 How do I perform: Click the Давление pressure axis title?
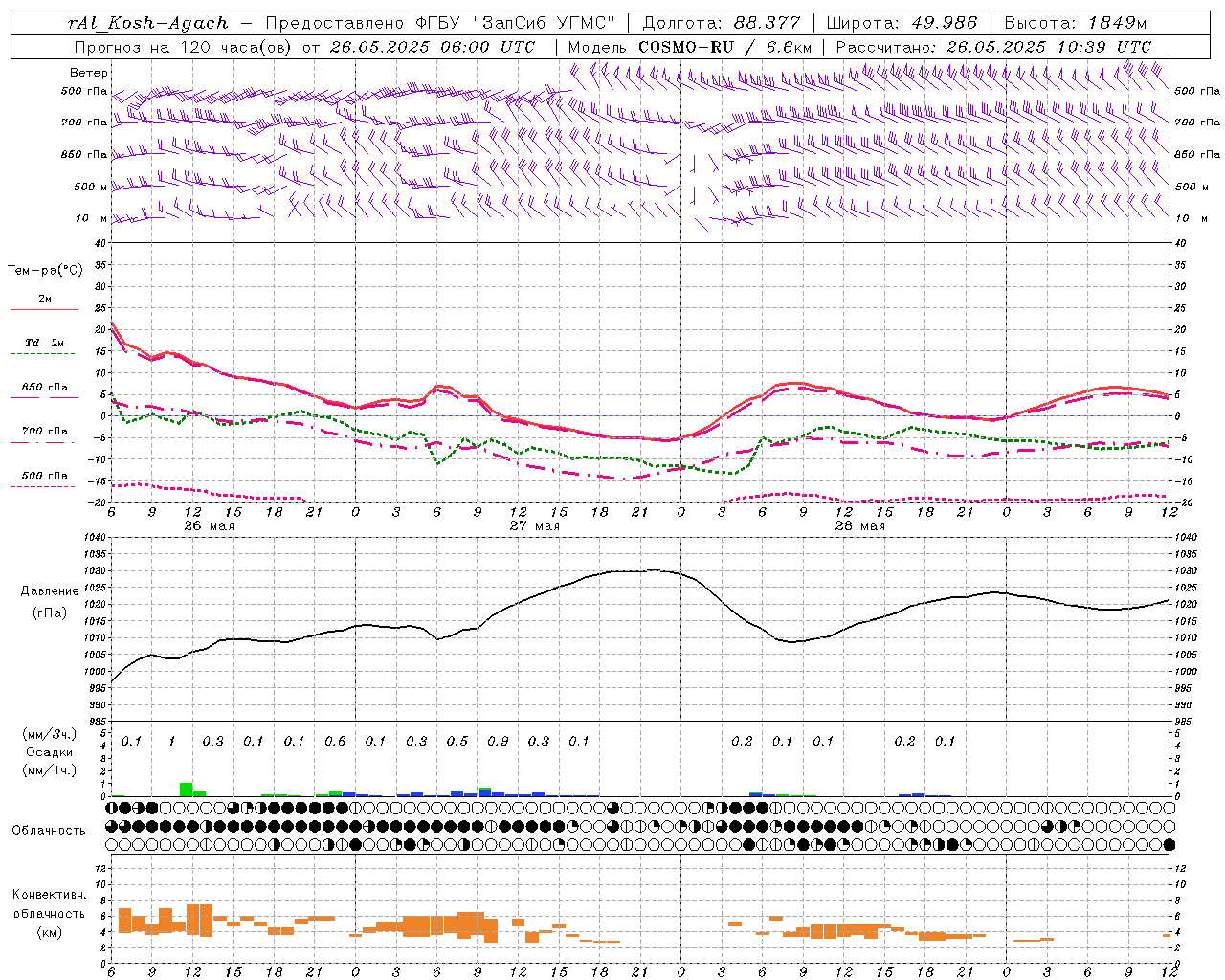50,591
